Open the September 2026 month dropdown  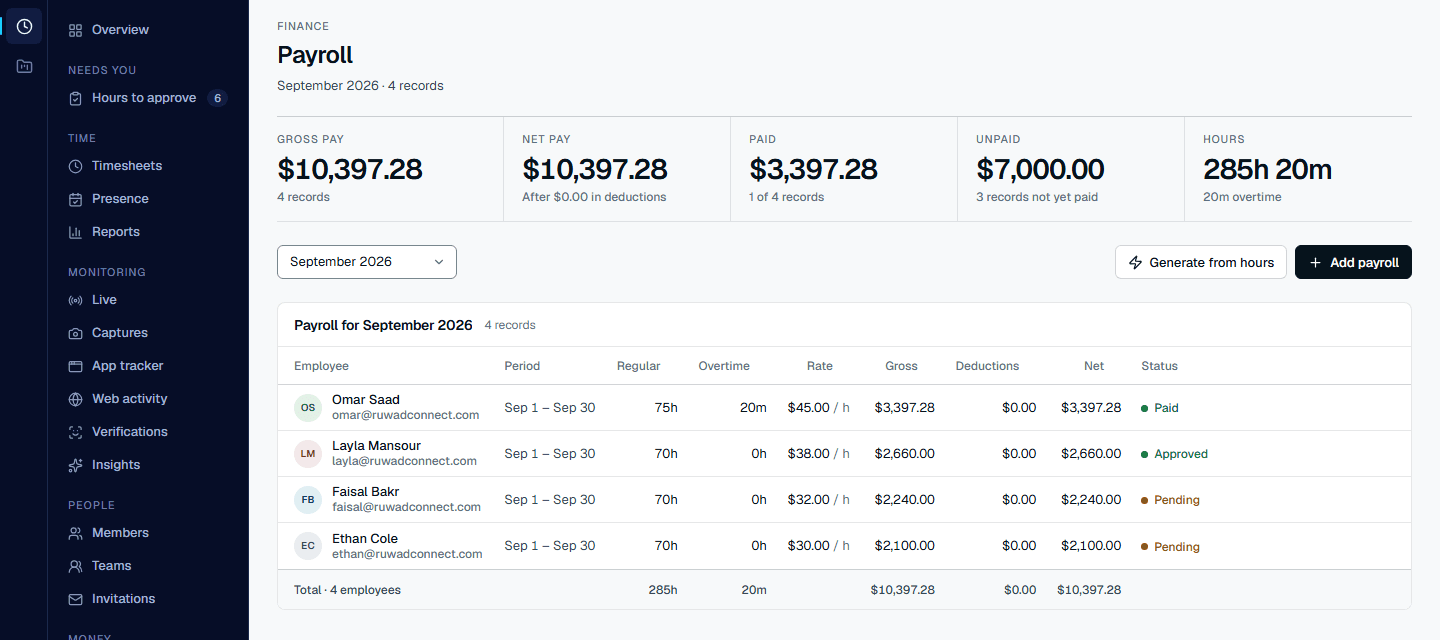[x=367, y=262]
